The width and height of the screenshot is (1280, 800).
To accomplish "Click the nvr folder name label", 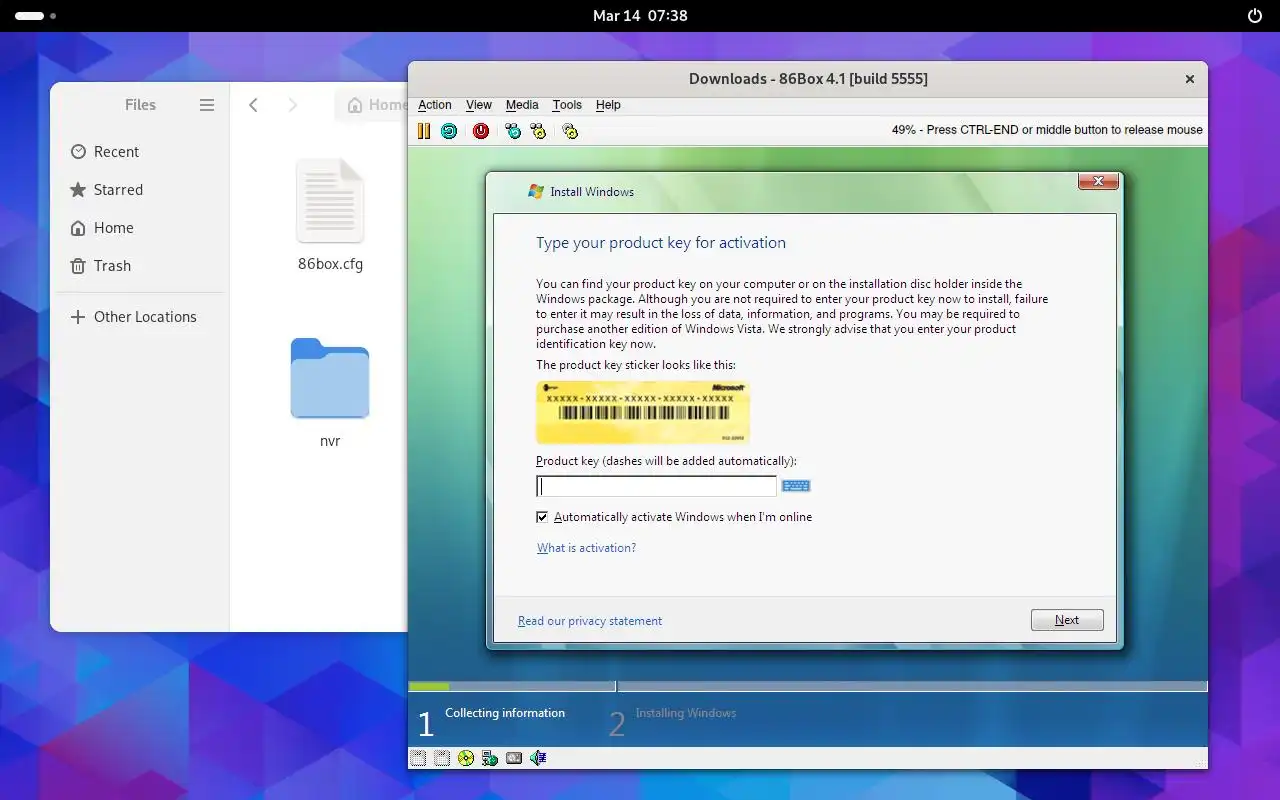I will coord(330,440).
